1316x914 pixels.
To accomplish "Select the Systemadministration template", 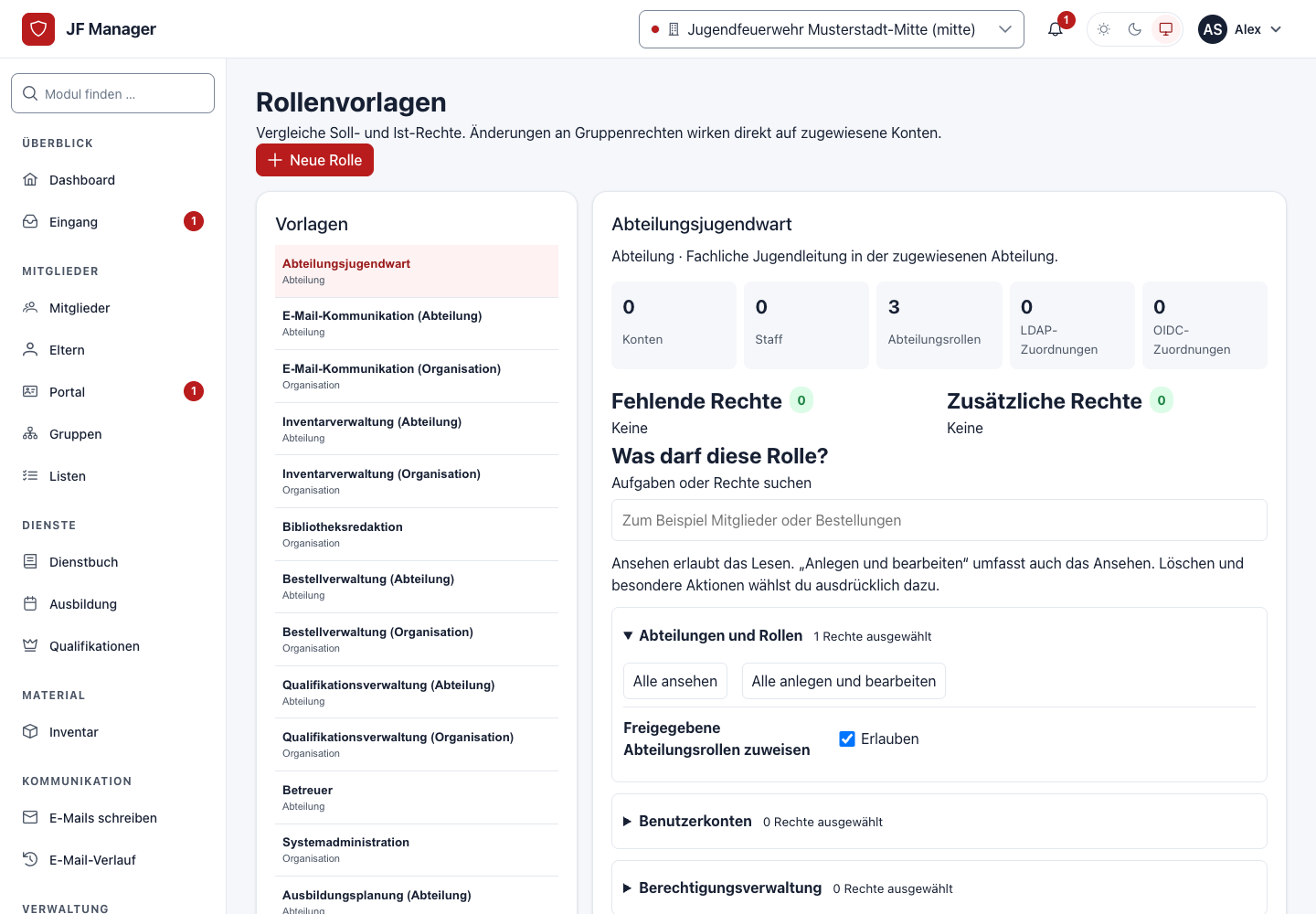I will click(417, 850).
